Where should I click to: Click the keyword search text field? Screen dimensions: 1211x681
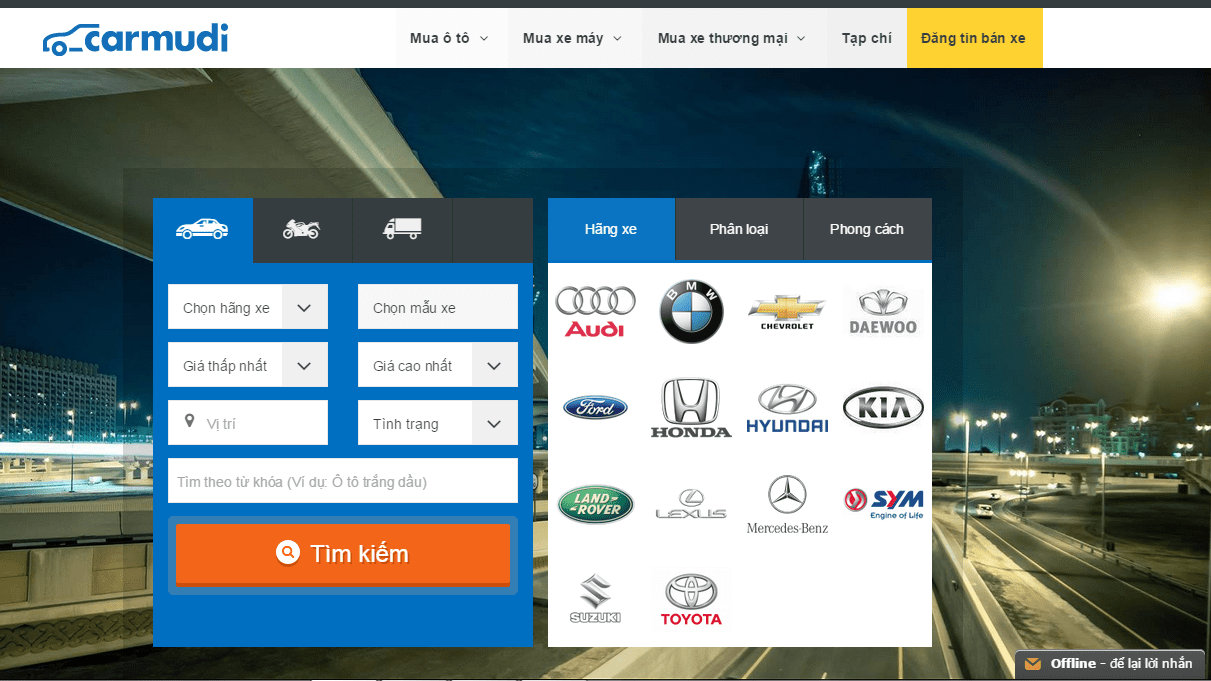click(x=343, y=481)
